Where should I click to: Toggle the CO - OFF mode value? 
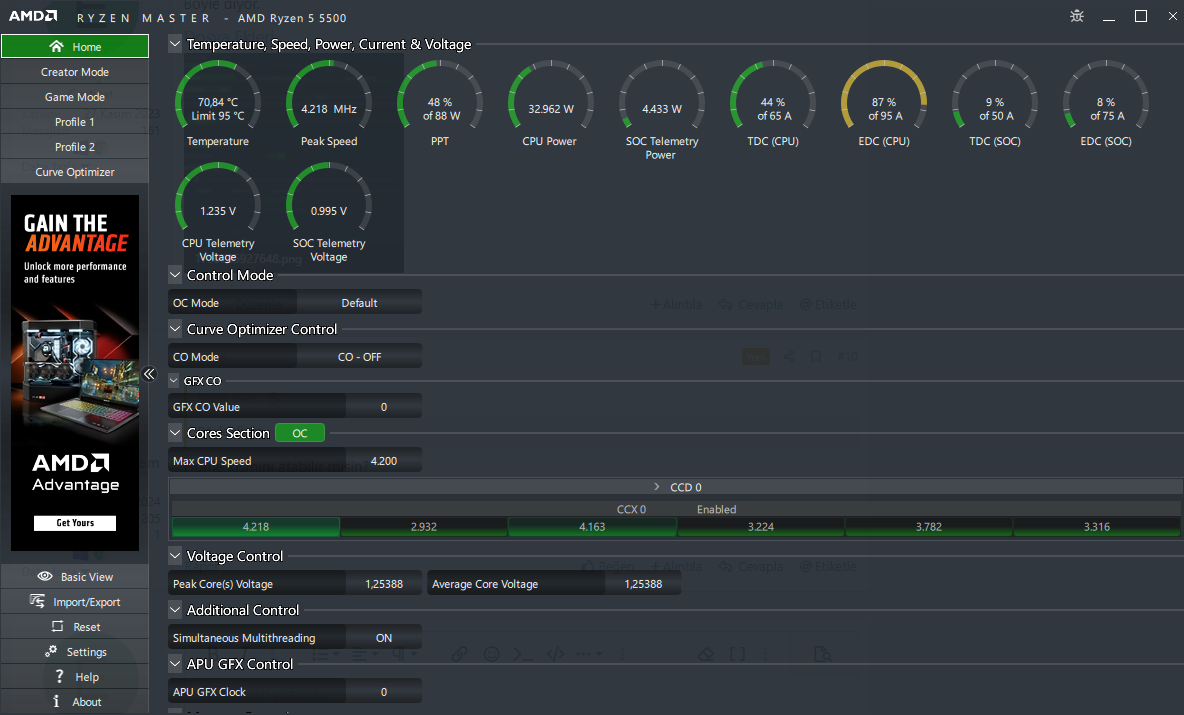(x=359, y=356)
